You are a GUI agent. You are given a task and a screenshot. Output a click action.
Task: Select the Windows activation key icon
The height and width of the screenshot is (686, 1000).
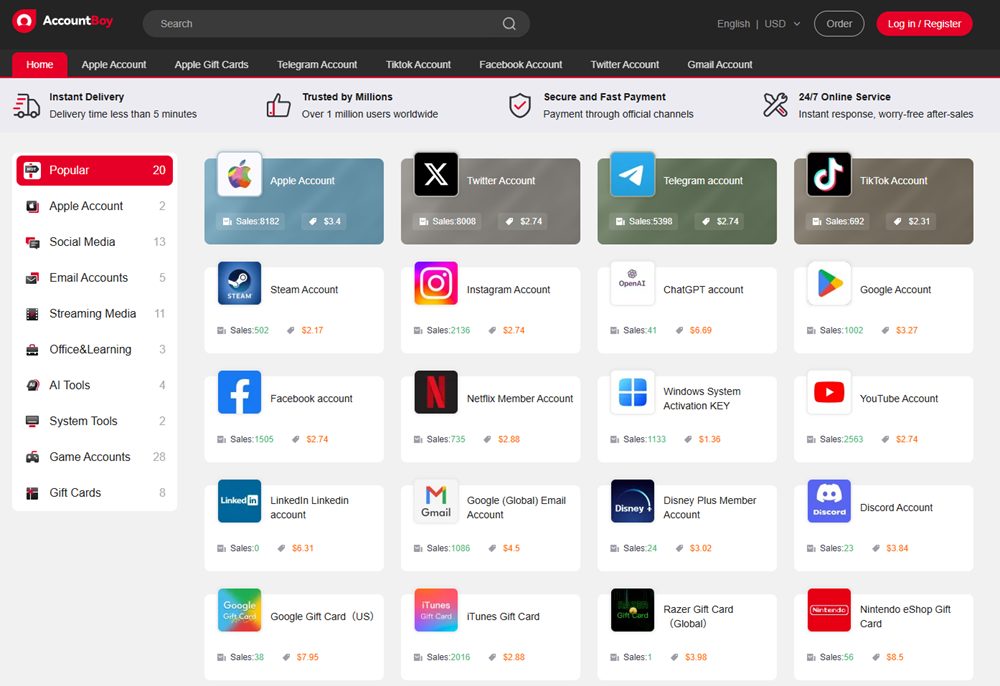(x=633, y=392)
